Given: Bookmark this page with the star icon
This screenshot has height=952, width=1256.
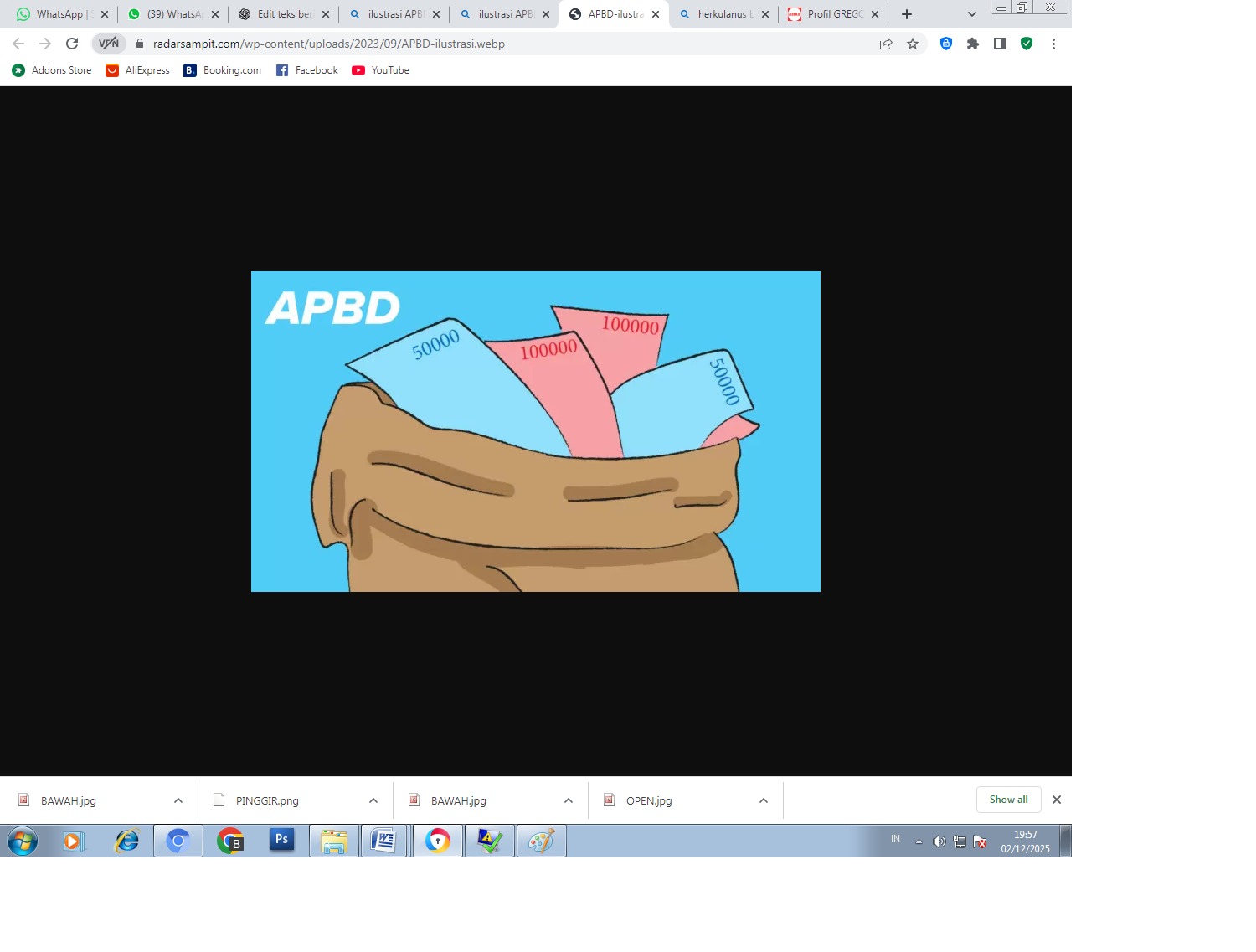Looking at the screenshot, I should 913,44.
